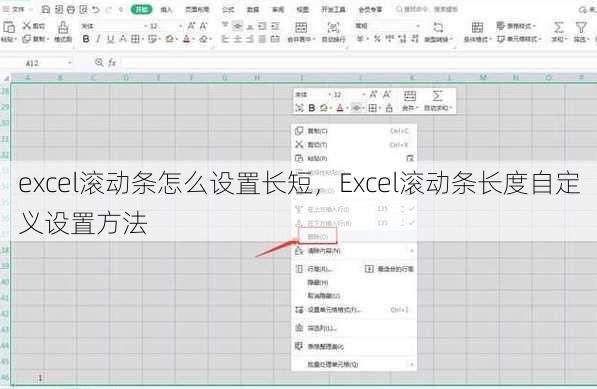The width and height of the screenshot is (597, 389).
Task: Open ribbon fill color bucket
Action: click(x=169, y=39)
